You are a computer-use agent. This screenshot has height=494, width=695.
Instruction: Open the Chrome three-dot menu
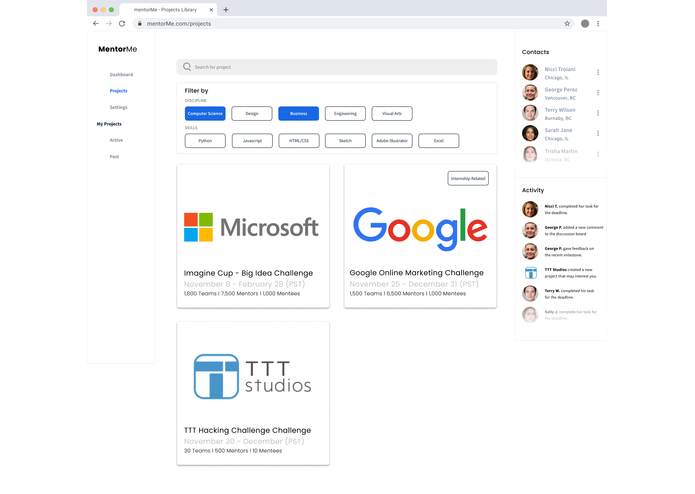click(598, 23)
